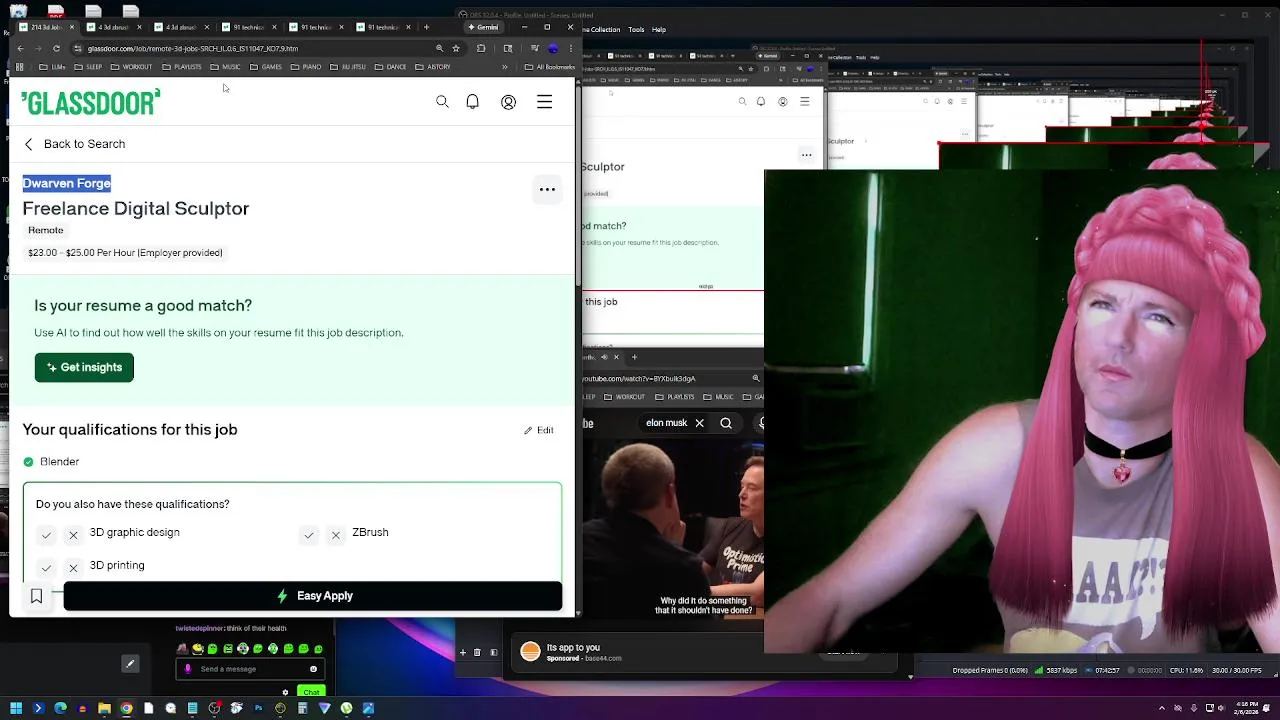Open Tools menu in OBS window
This screenshot has height=720, width=1280.
(637, 30)
